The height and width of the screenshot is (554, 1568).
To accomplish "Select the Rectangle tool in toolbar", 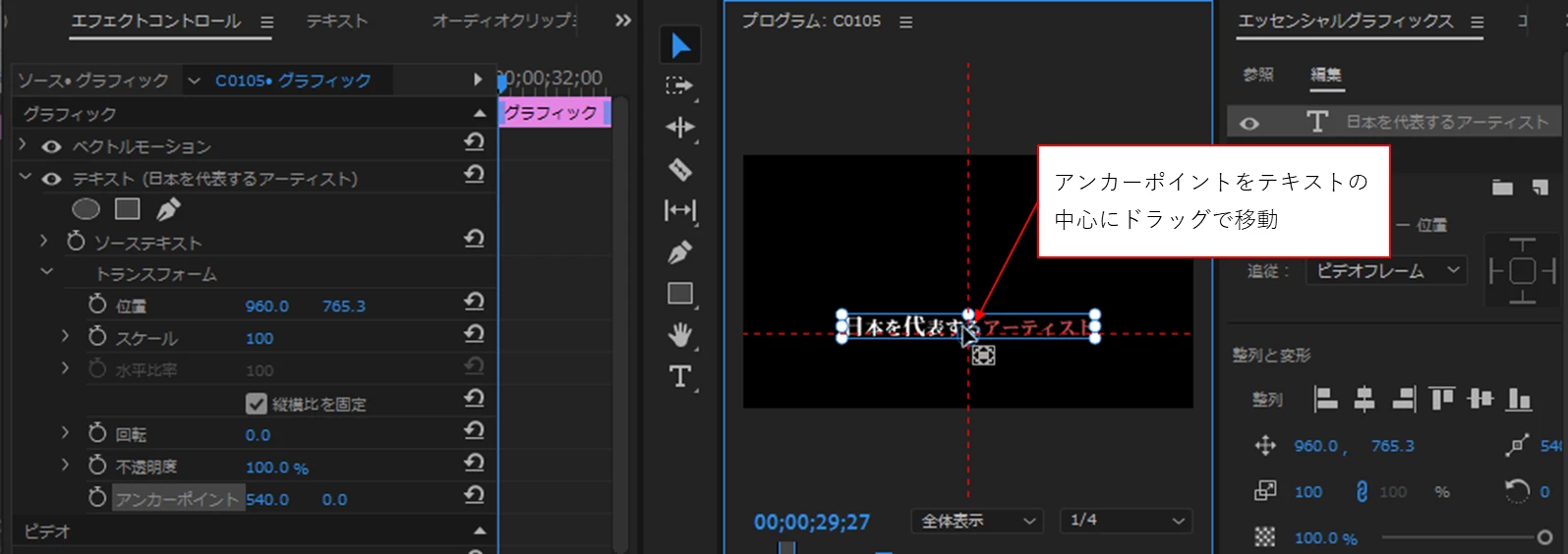I will point(680,294).
